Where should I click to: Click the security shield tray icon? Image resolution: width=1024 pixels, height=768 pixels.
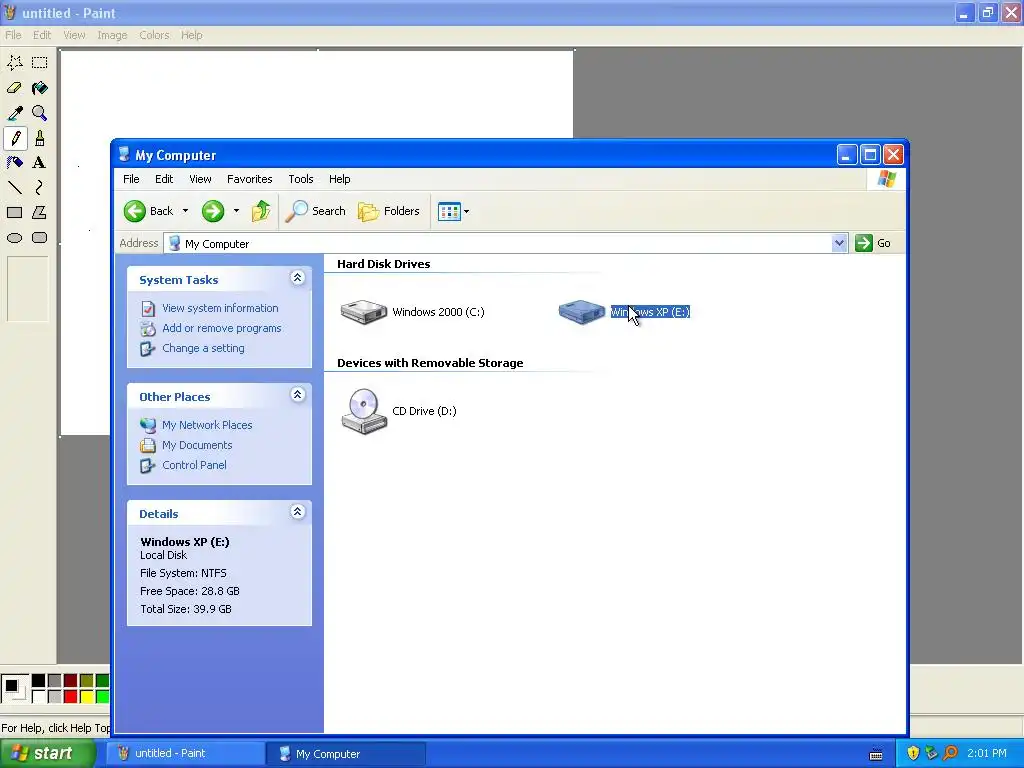(913, 754)
